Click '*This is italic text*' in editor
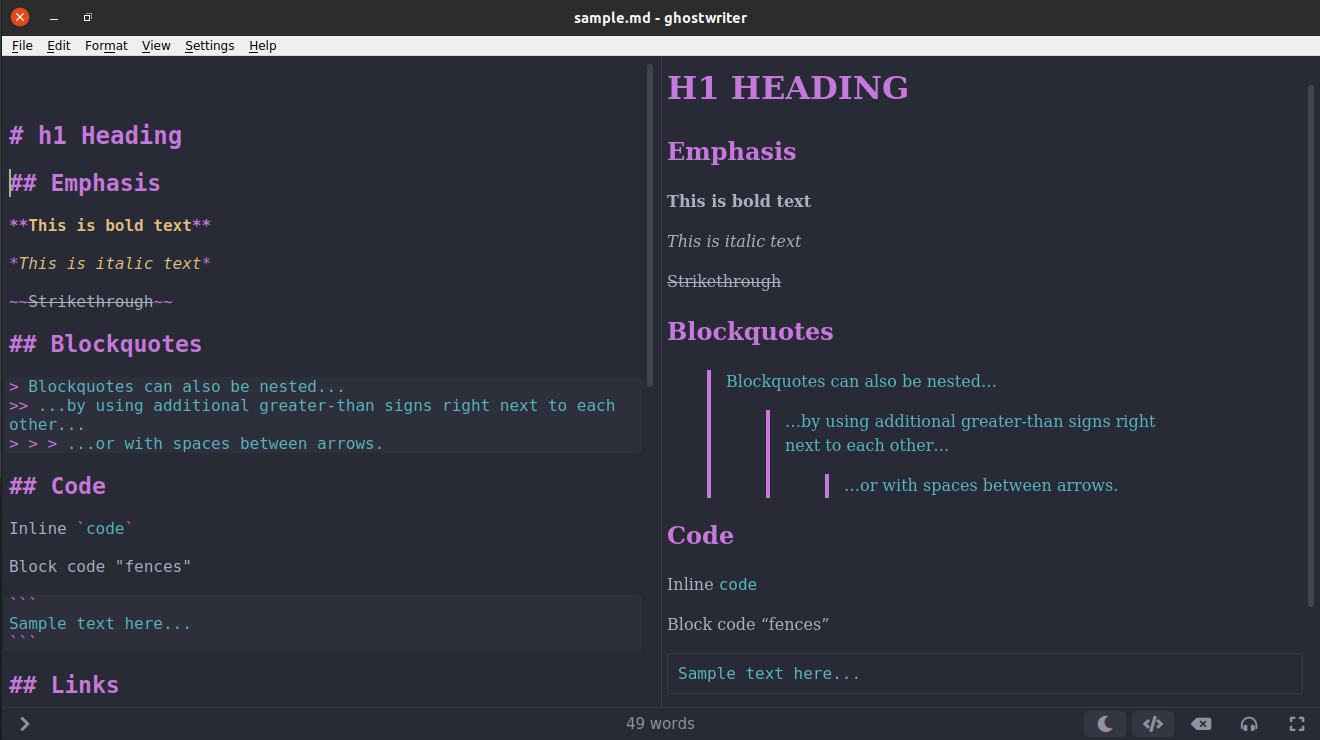 [x=110, y=264]
